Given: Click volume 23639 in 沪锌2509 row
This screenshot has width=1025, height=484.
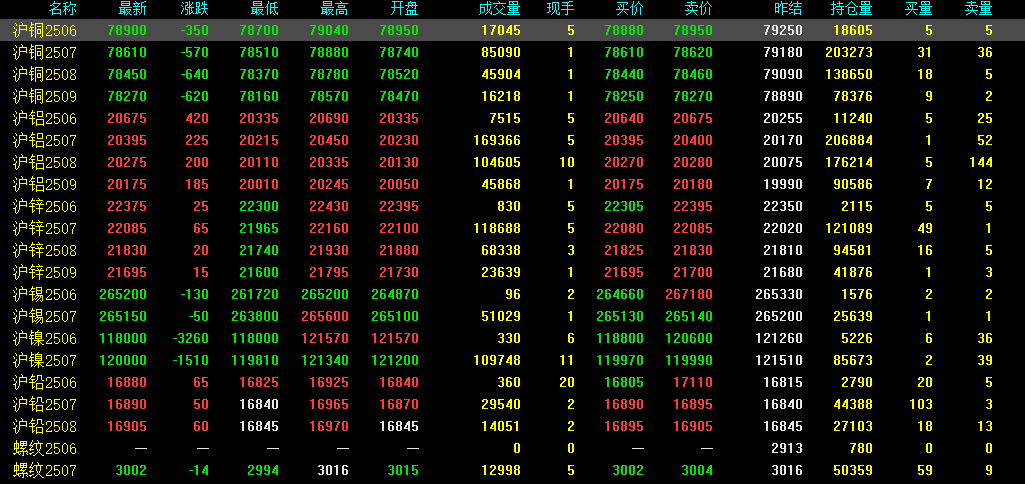Looking at the screenshot, I should point(501,272).
